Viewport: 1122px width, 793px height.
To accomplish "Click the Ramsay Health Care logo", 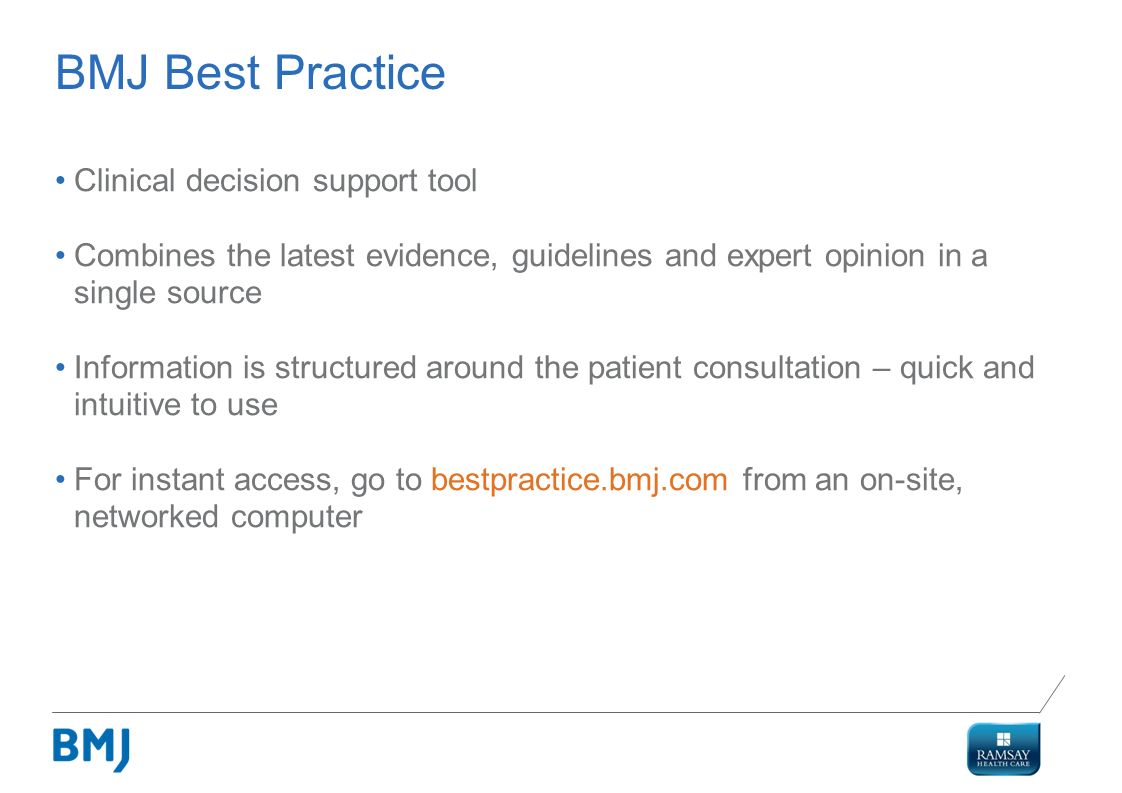I will (x=1003, y=749).
